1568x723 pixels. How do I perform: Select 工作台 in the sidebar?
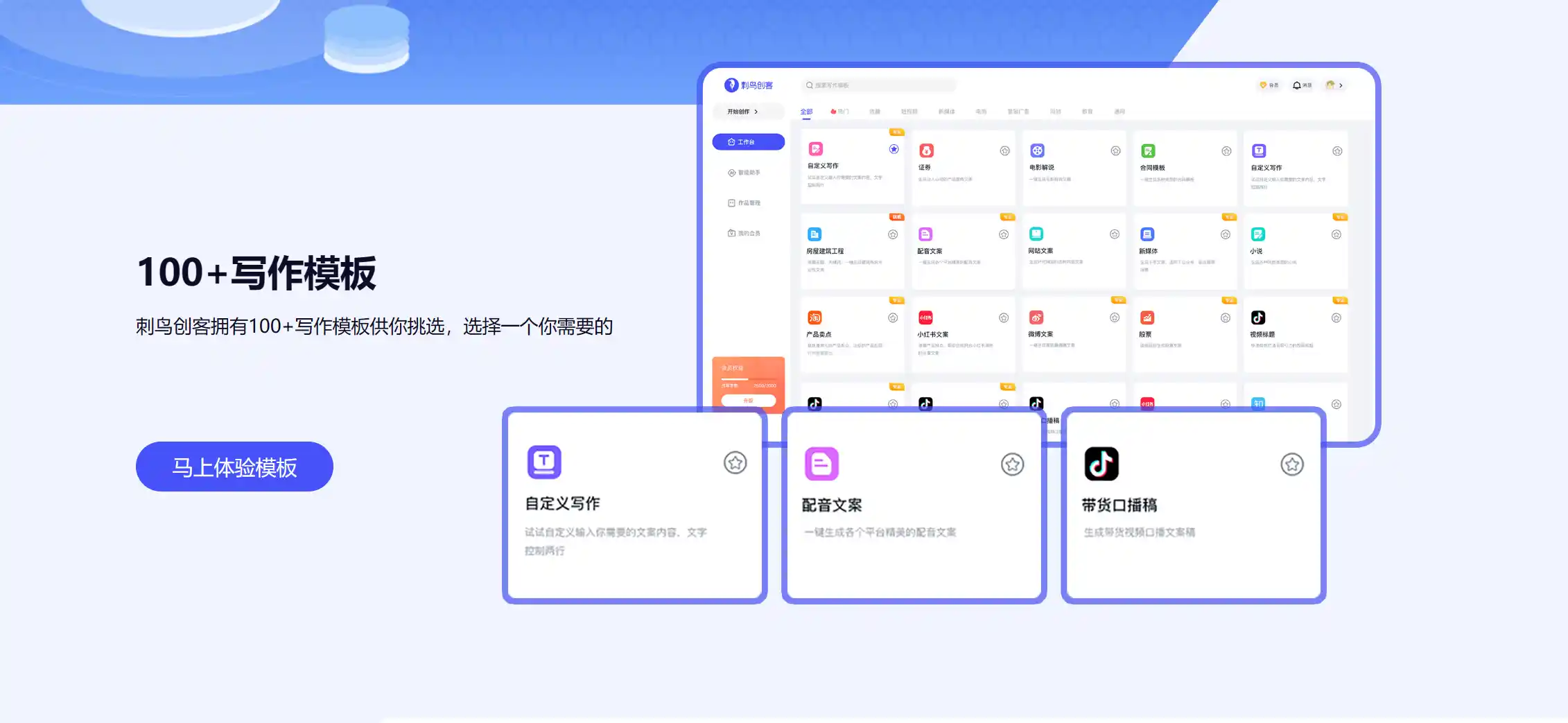coord(749,142)
